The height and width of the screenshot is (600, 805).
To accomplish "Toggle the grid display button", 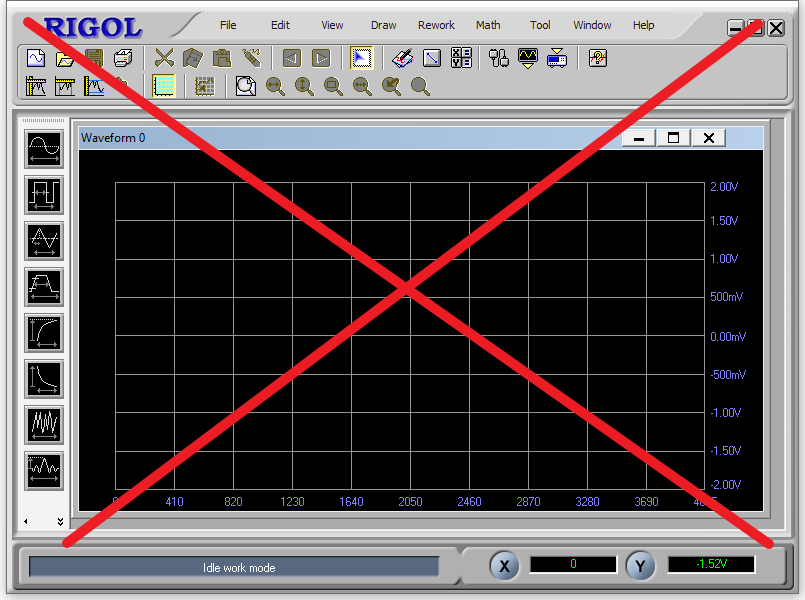I will (163, 87).
